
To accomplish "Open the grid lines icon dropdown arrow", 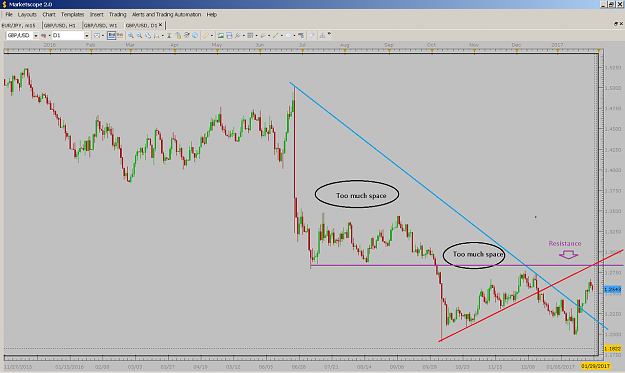I will [256, 35].
